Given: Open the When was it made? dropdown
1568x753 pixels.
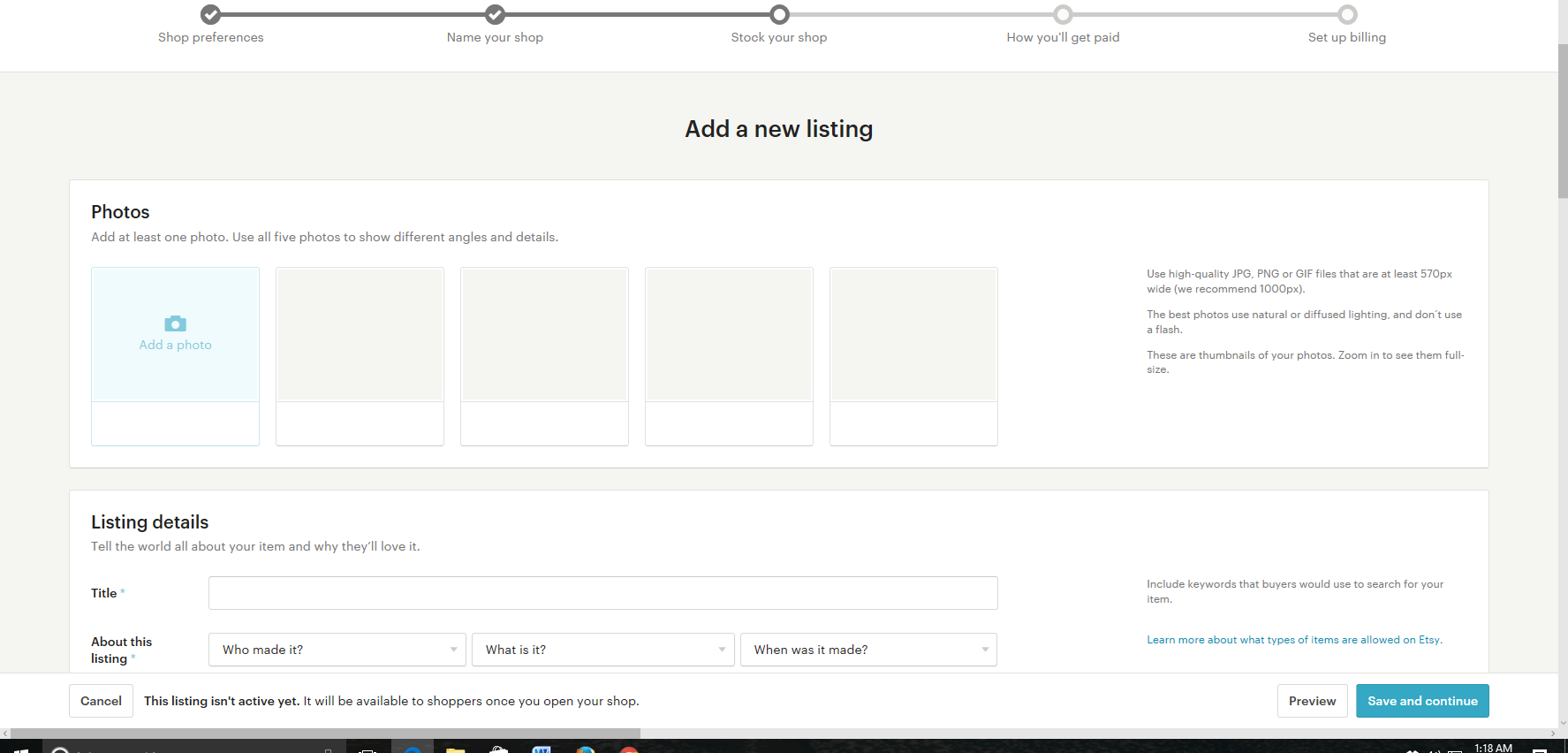Looking at the screenshot, I should pyautogui.click(x=868, y=650).
